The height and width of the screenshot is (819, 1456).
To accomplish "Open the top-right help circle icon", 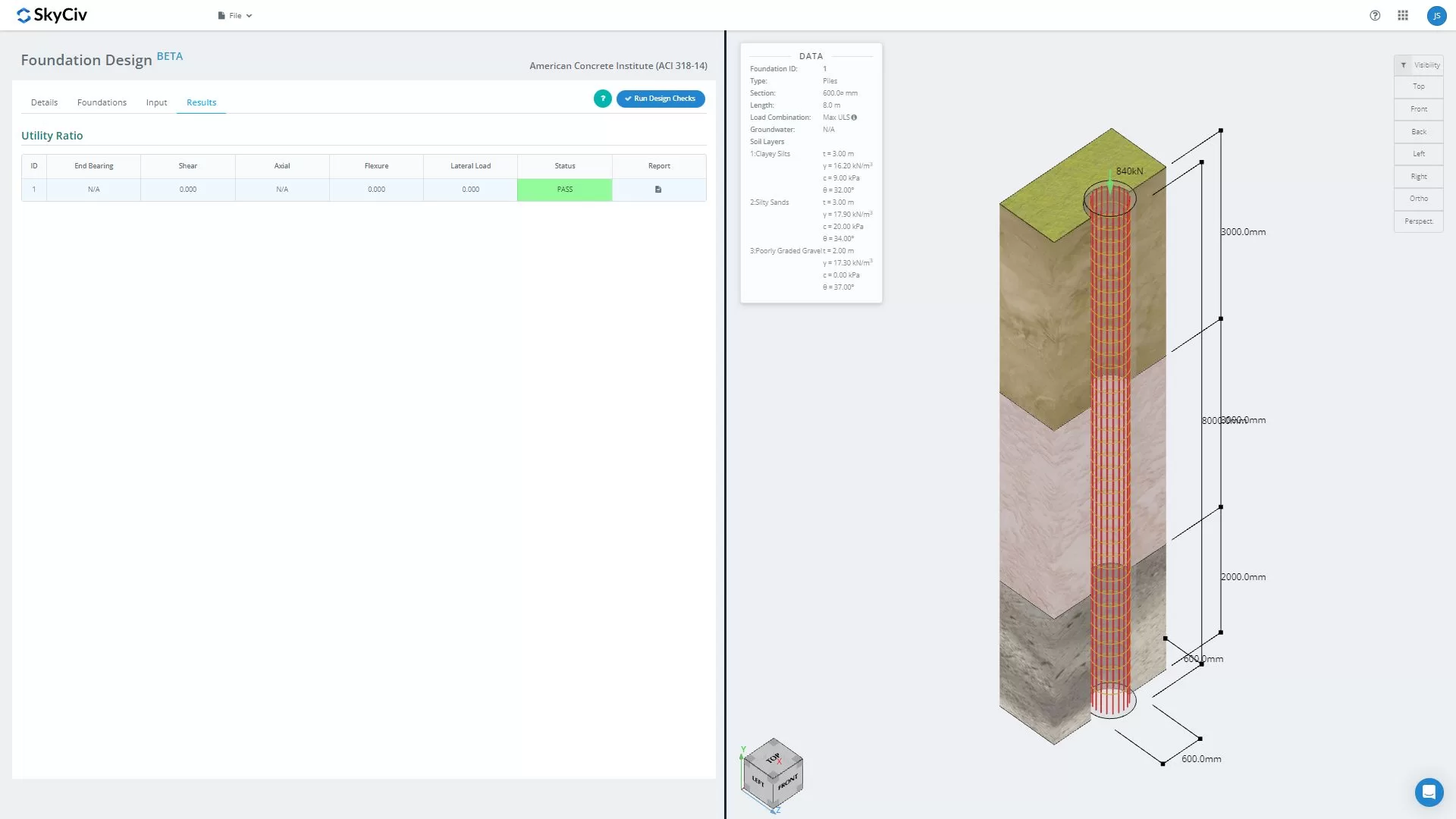I will coord(1375,15).
